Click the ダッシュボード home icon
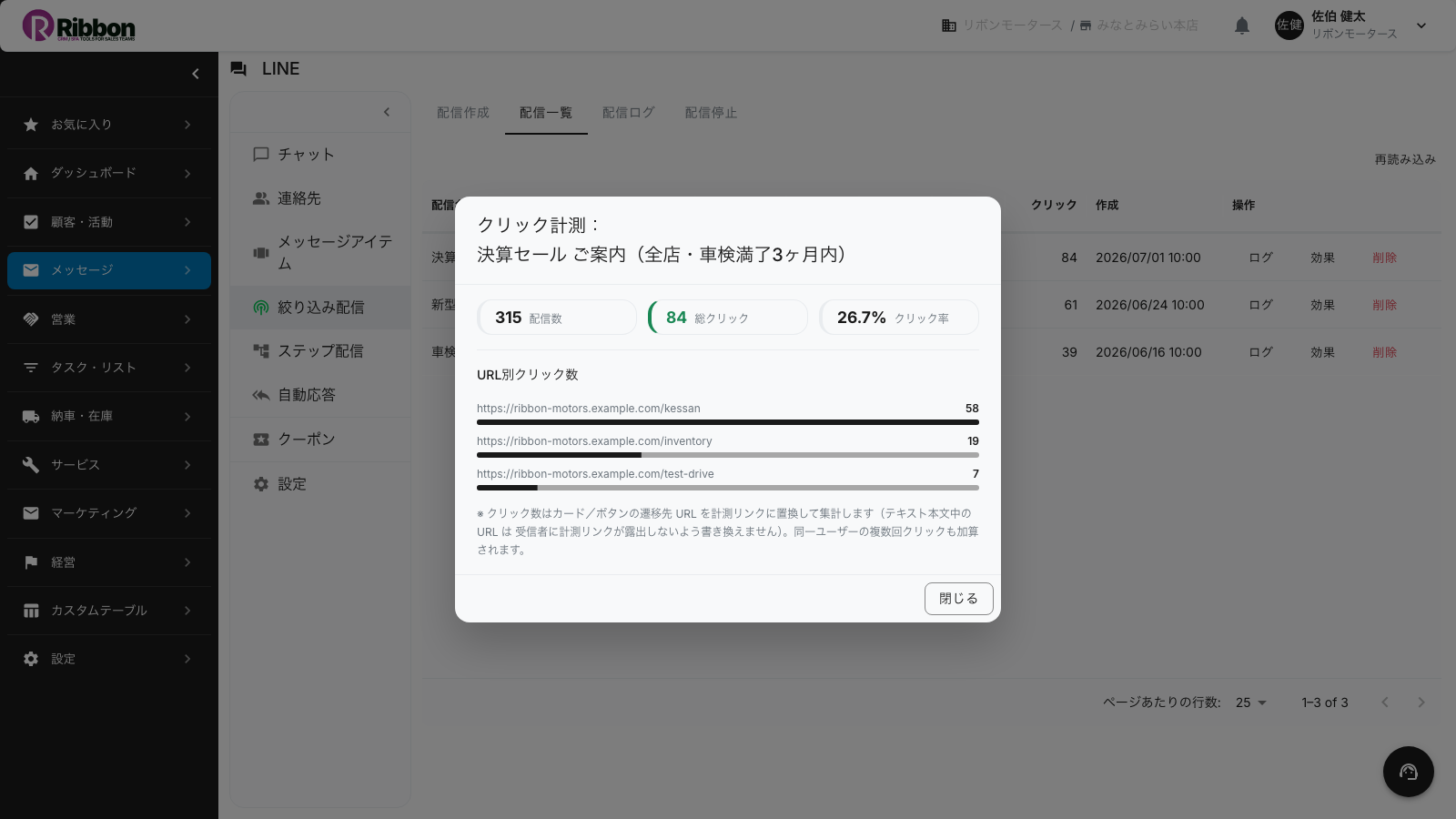Screen dimensions: 1456x819 [31, 173]
